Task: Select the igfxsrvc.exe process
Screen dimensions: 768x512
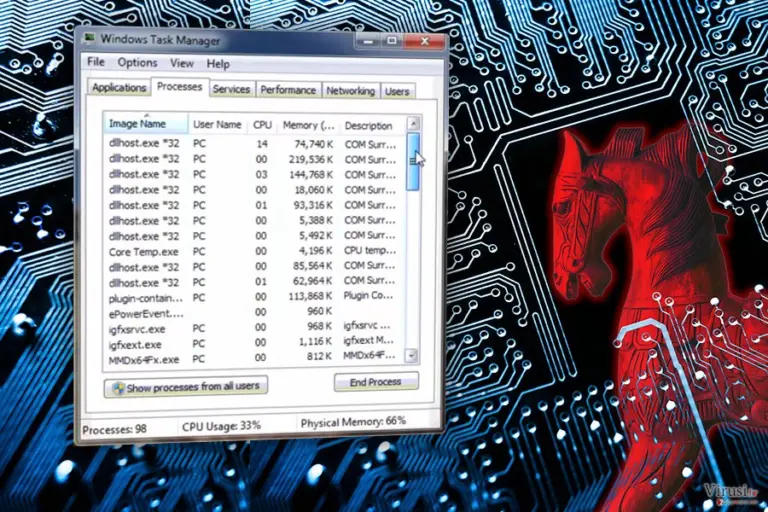Action: pos(253,328)
